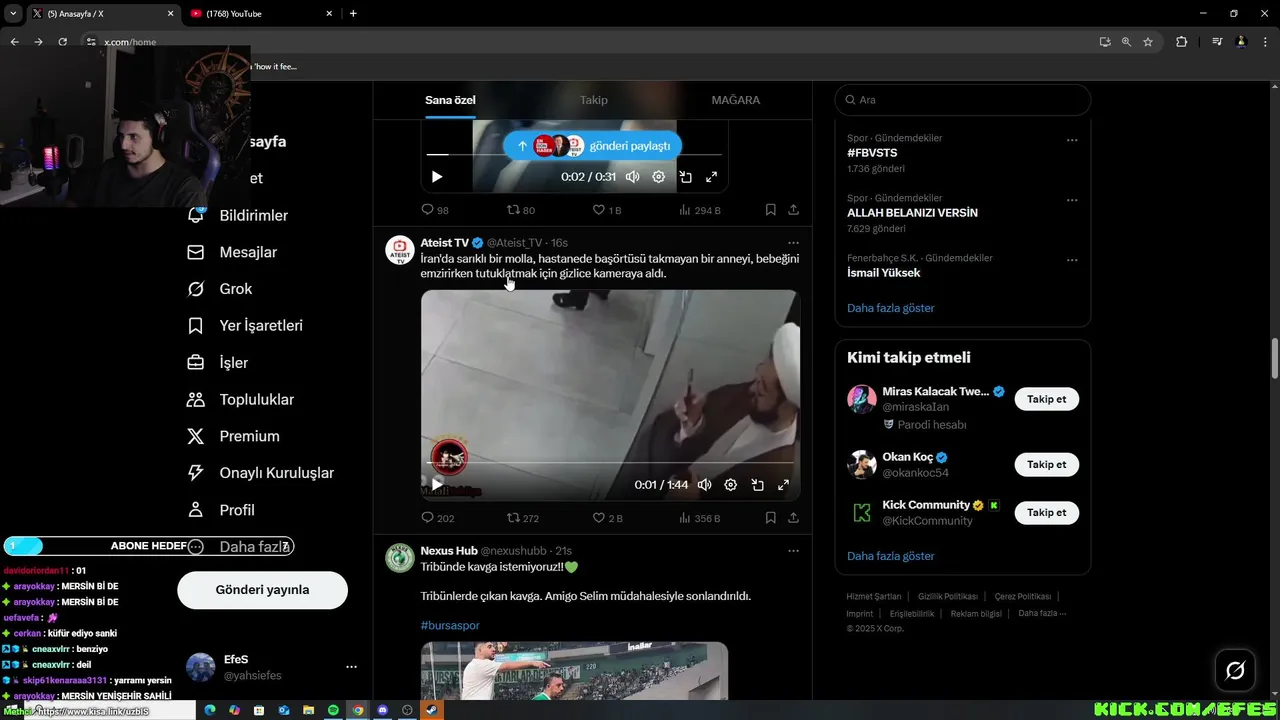Like the top post with 1 B likes

click(x=607, y=210)
